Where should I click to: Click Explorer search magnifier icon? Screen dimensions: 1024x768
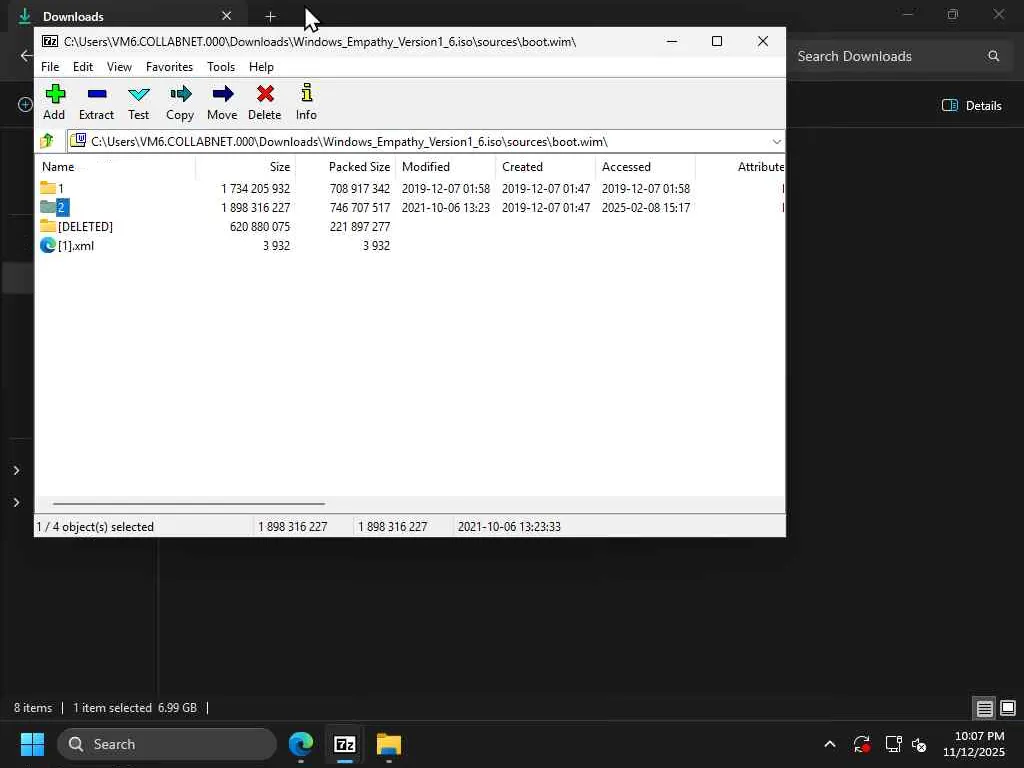(993, 56)
